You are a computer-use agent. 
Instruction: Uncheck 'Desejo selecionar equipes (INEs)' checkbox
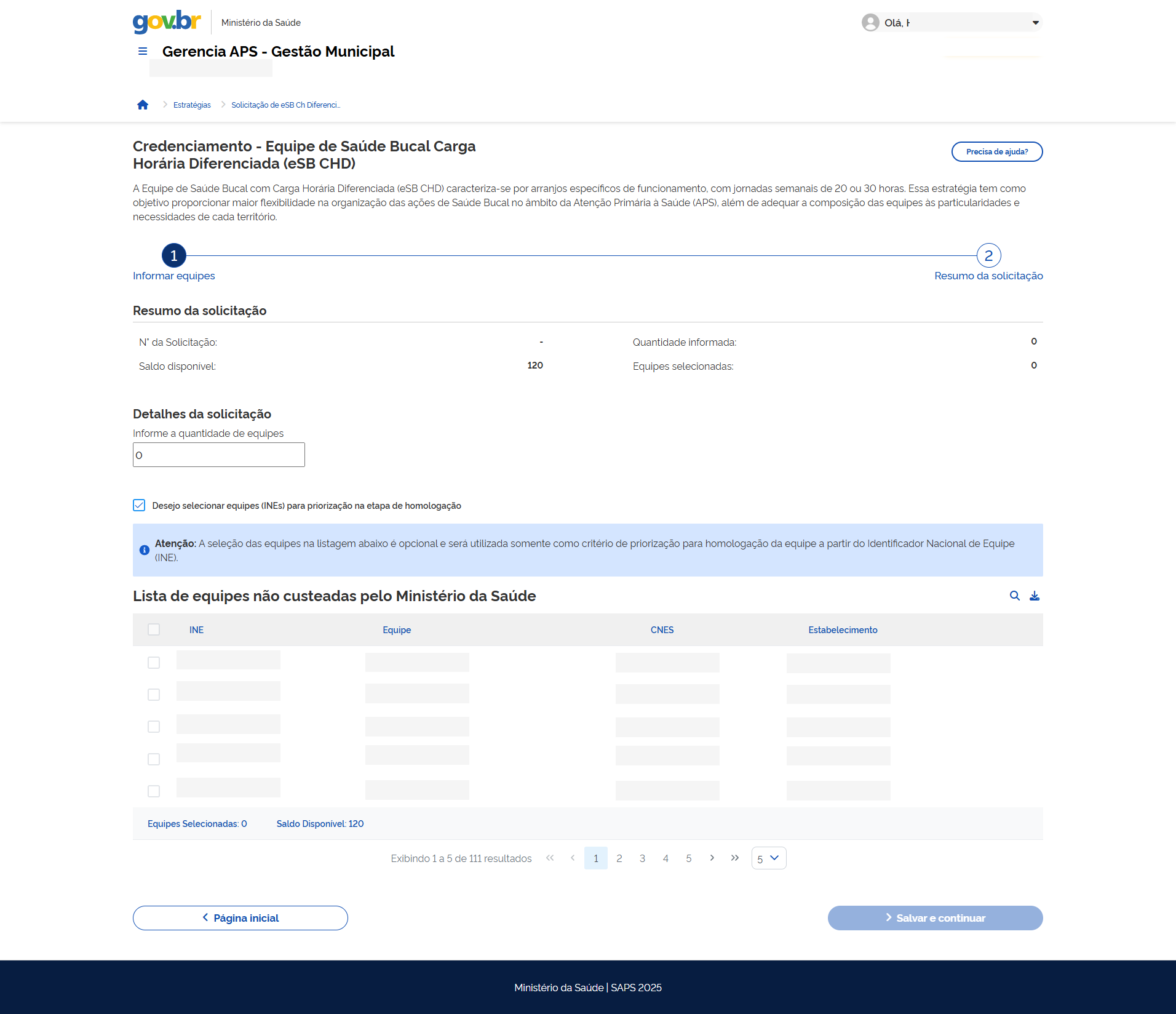pos(139,505)
